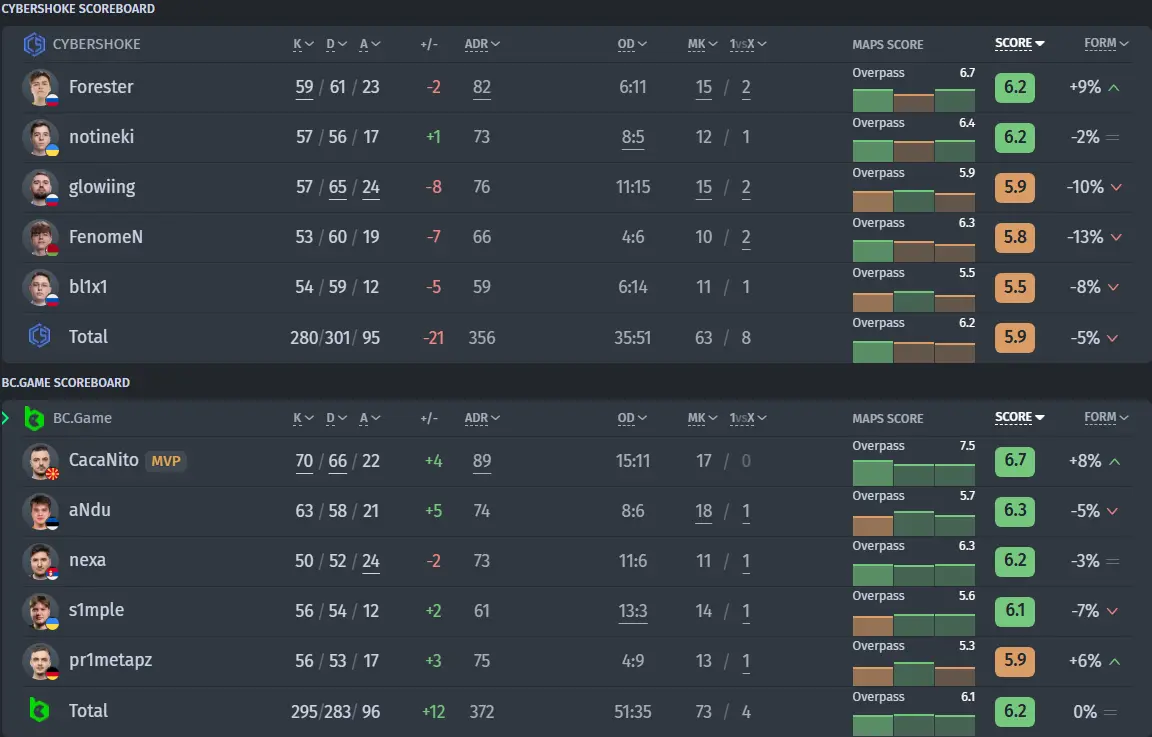Click the +/- column header in CYBERSHOKE table
Image resolution: width=1152 pixels, height=737 pixels.
pyautogui.click(x=429, y=44)
